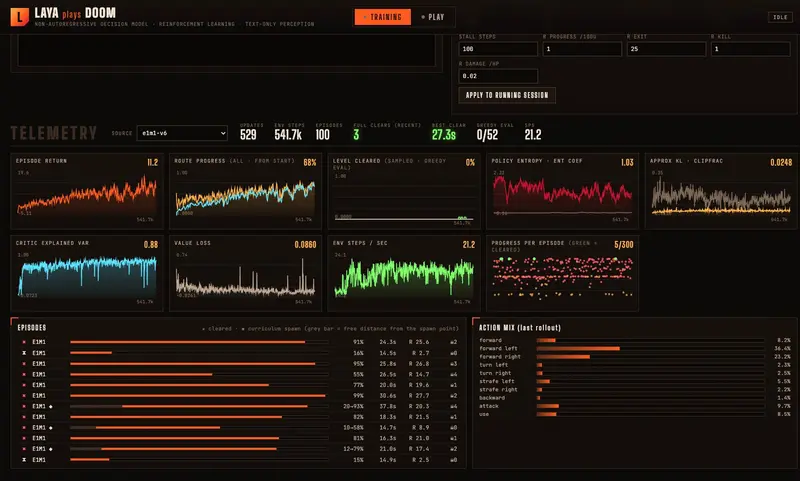Click the attack action bar
Viewport: 800px width, 481px height.
click(651, 406)
